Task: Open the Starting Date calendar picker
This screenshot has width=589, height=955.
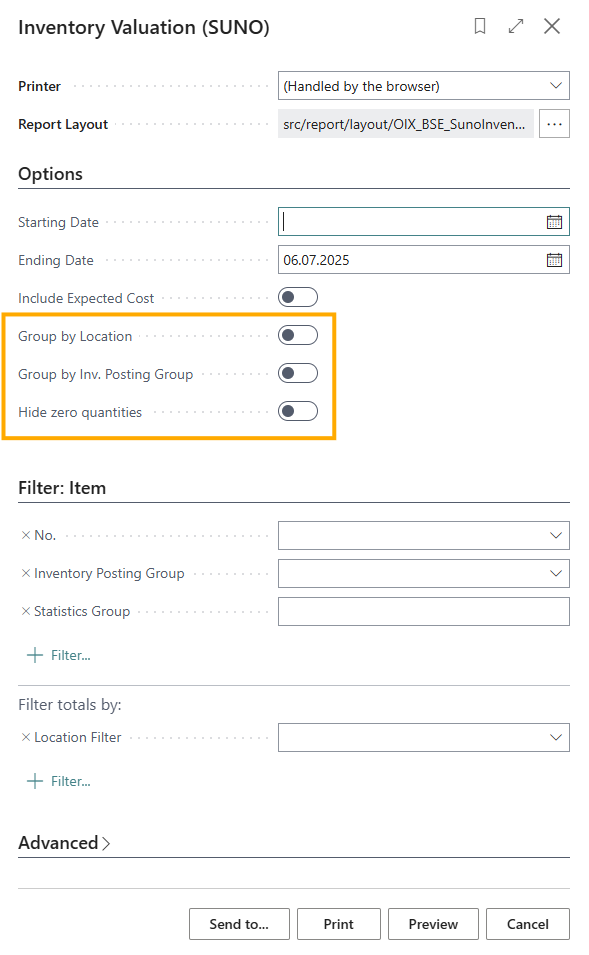Action: (x=554, y=222)
